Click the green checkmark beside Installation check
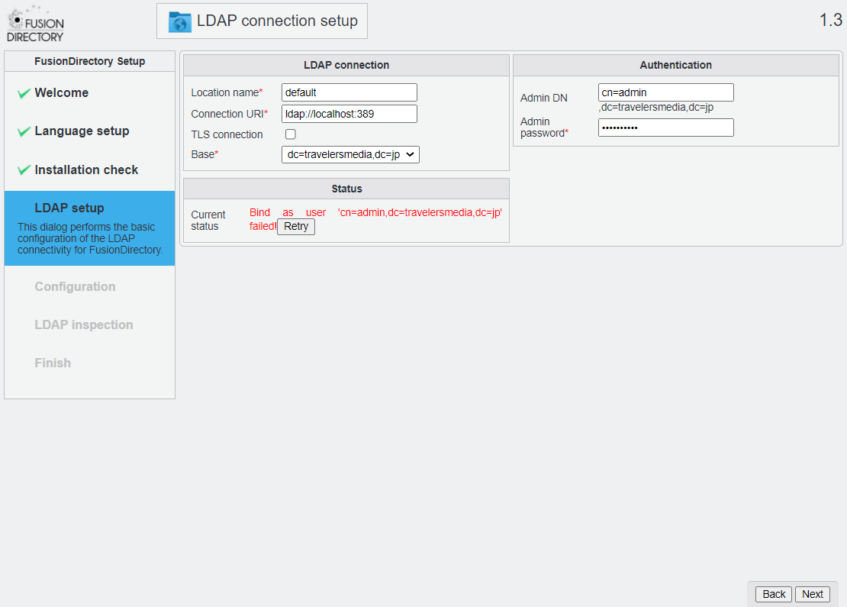 pyautogui.click(x=24, y=171)
